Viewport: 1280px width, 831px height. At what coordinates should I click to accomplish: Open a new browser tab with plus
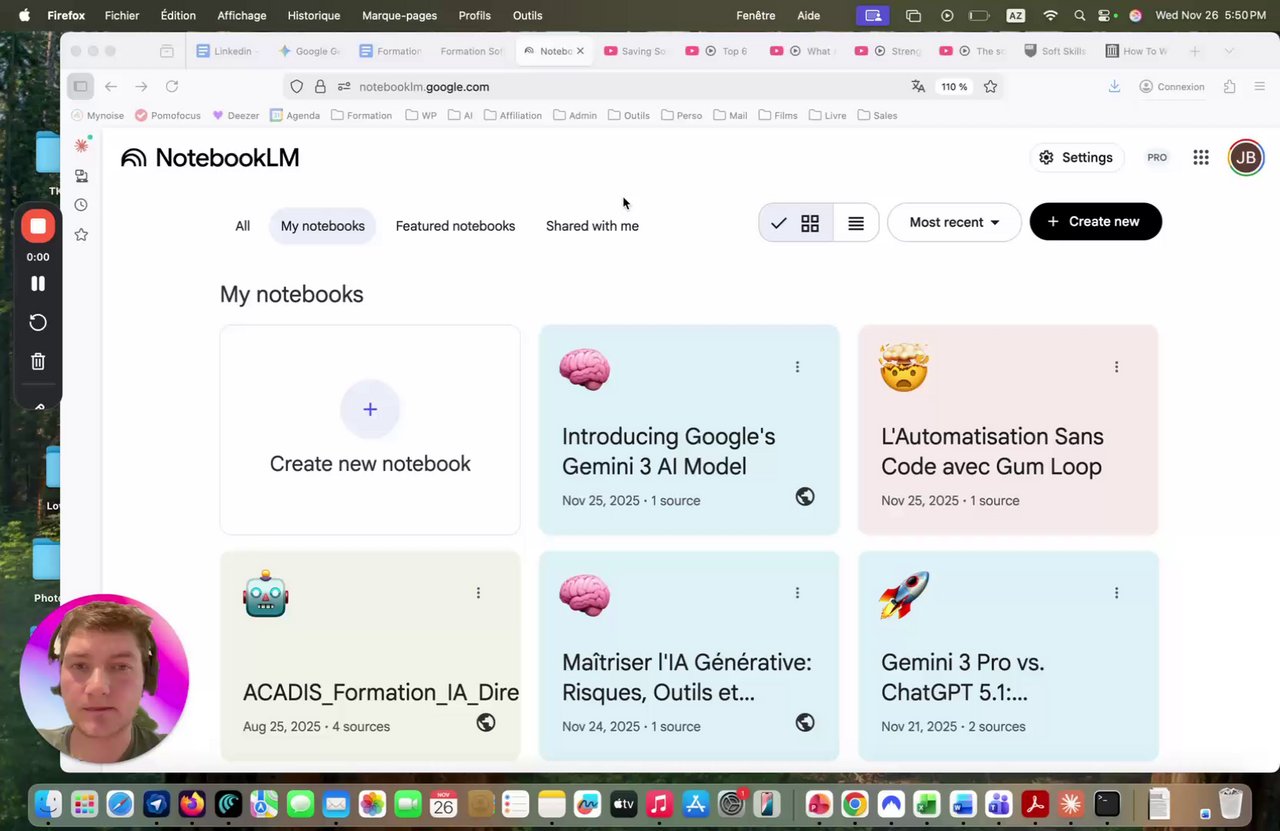tap(1194, 51)
